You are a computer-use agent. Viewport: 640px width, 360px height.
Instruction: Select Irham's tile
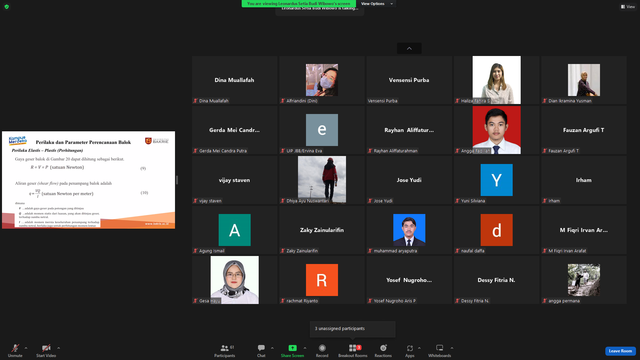[x=584, y=180]
